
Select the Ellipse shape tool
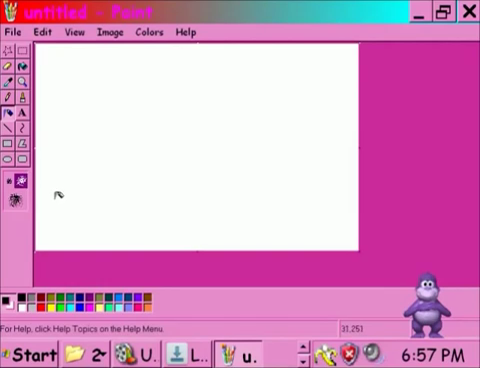8,159
